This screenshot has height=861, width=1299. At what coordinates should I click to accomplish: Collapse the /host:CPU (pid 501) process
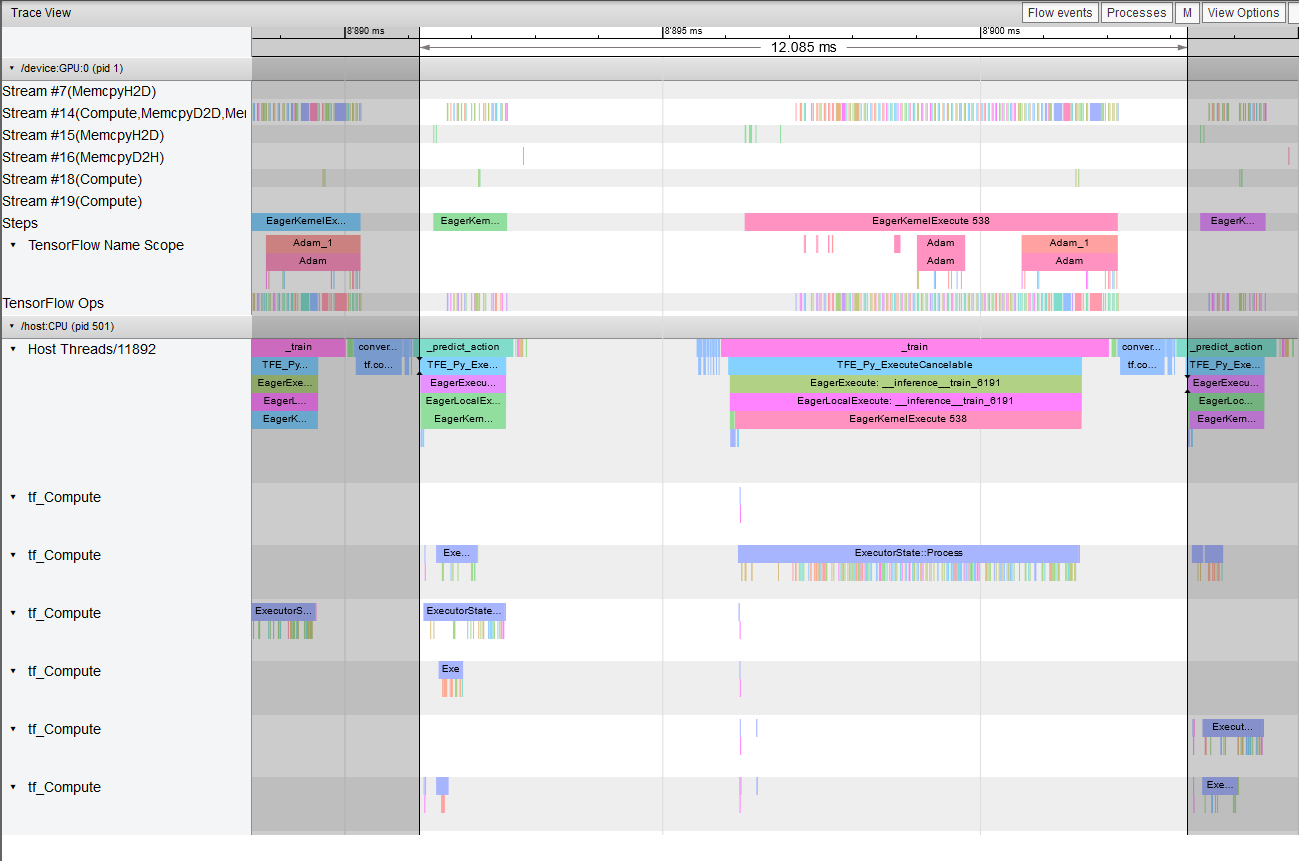click(x=10, y=326)
